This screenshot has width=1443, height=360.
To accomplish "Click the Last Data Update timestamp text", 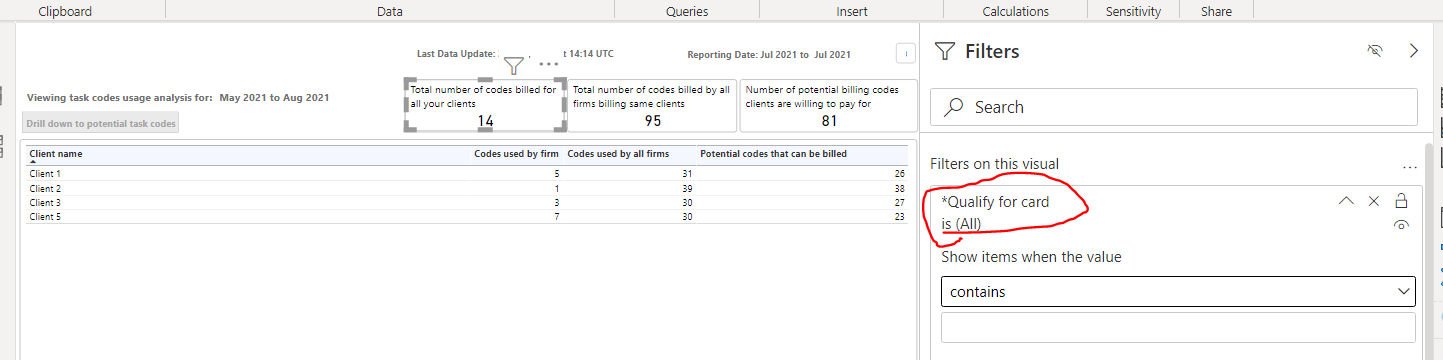I will point(515,53).
